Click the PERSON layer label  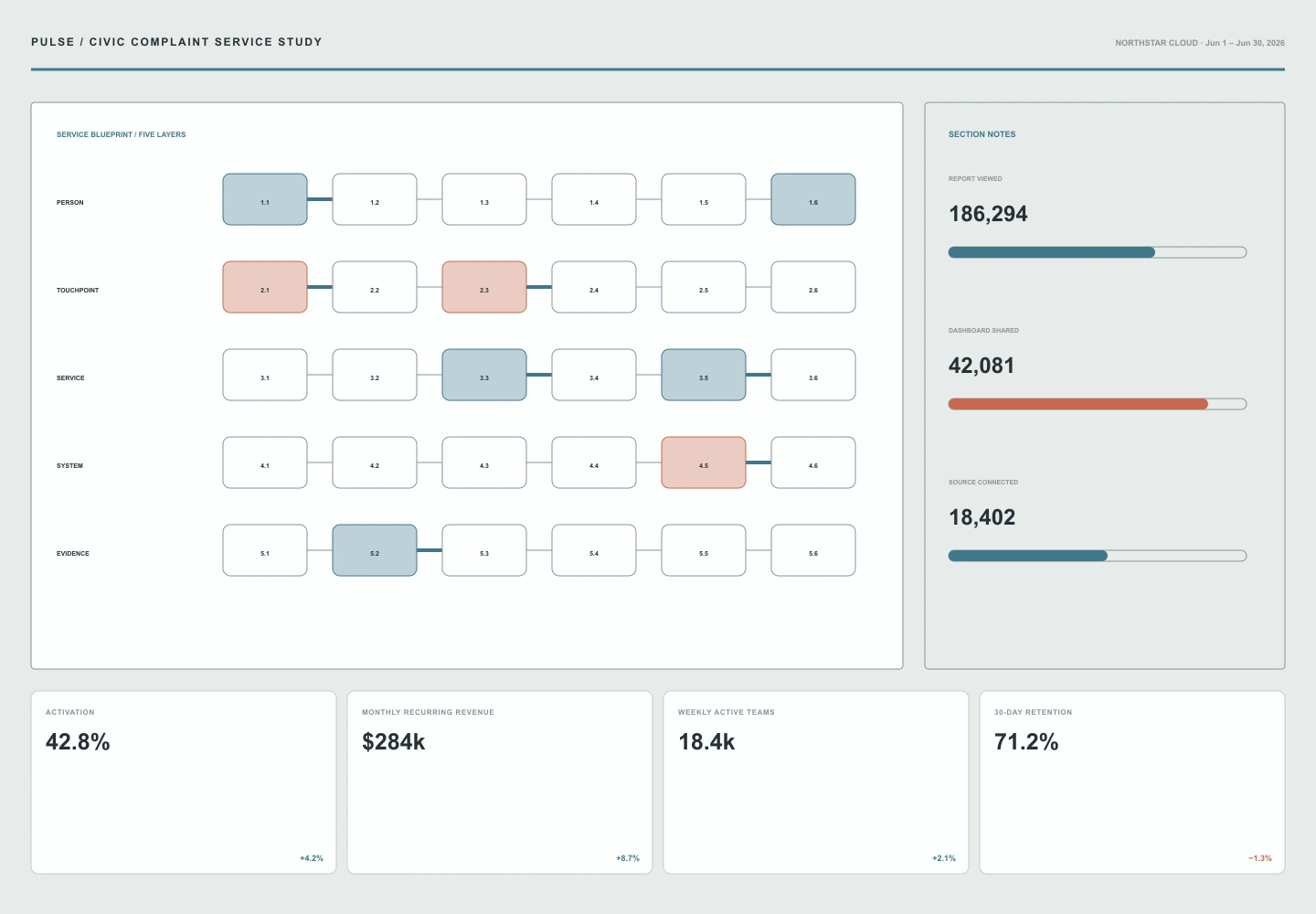(70, 203)
